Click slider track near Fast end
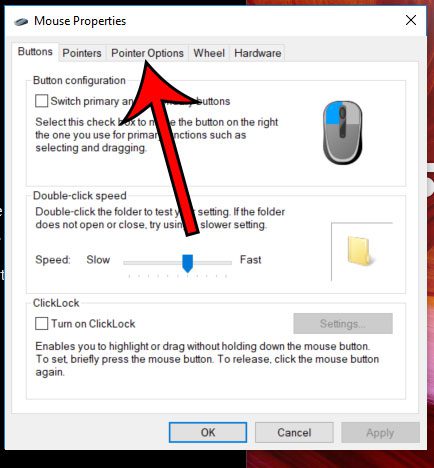Screen dimensions: 434x468 coord(225,263)
